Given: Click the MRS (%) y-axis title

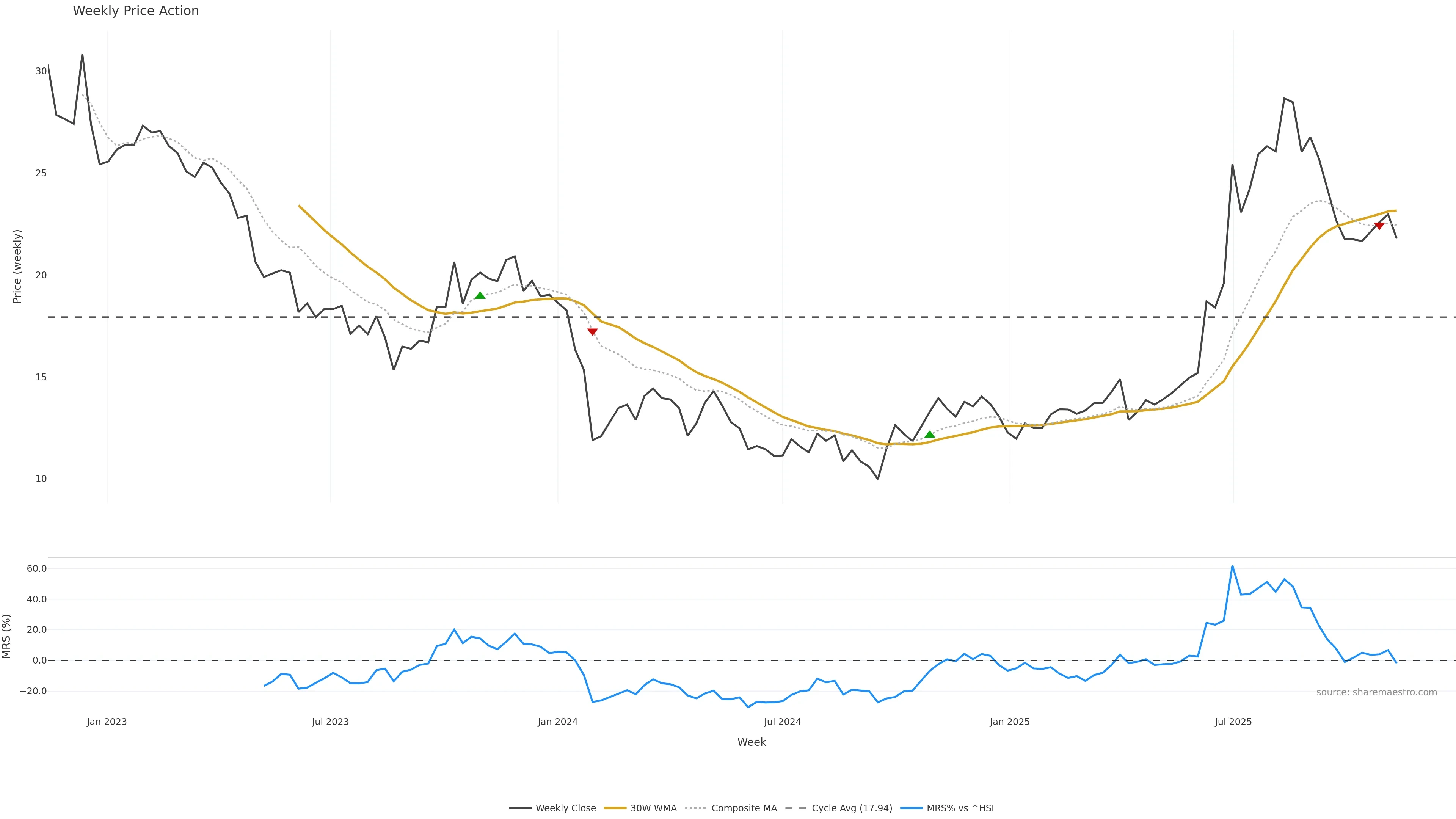Looking at the screenshot, I should tap(7, 636).
